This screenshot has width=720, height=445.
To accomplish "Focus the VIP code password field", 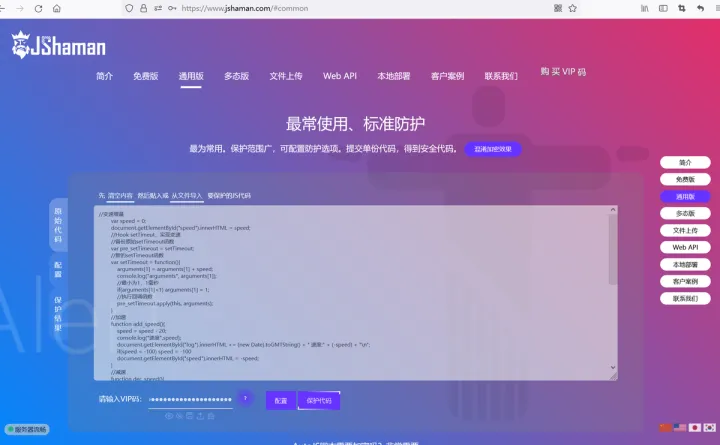I will 190,399.
